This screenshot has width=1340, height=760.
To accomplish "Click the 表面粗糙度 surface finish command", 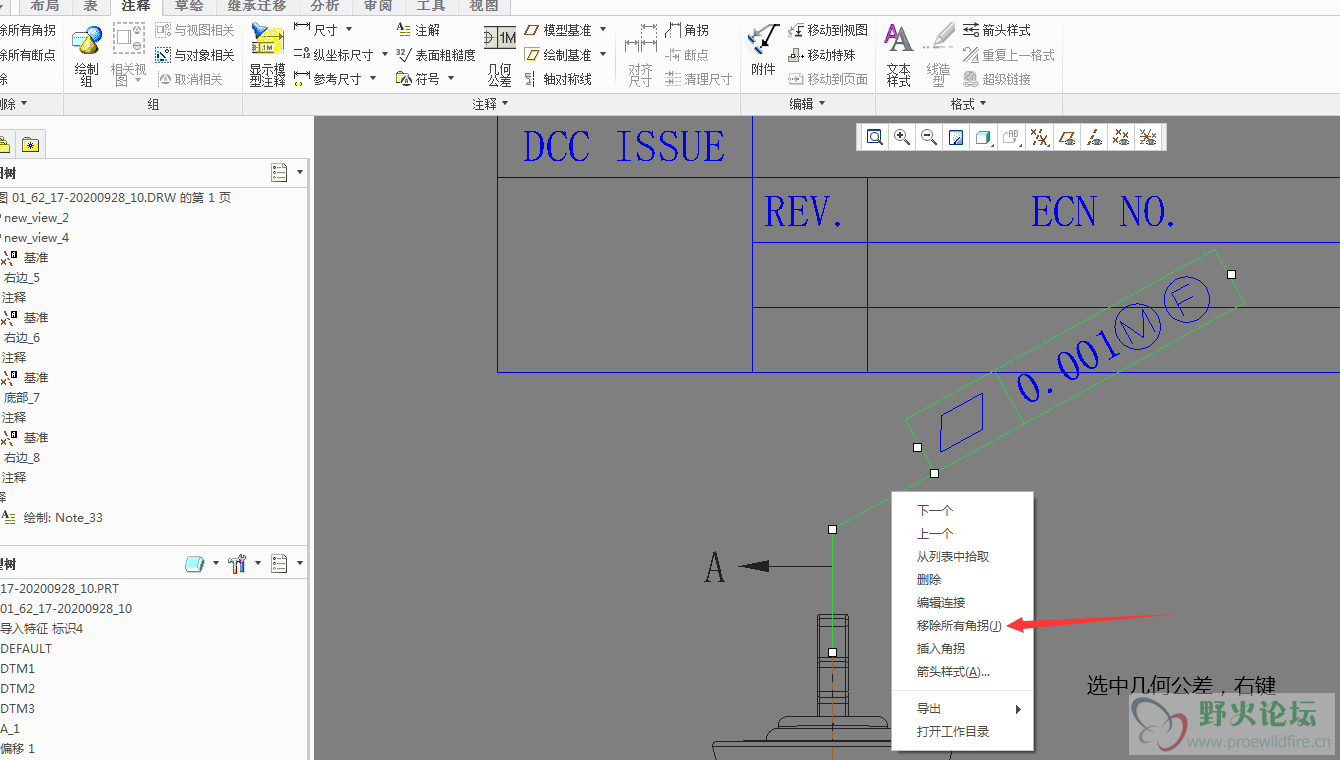I will click(435, 55).
